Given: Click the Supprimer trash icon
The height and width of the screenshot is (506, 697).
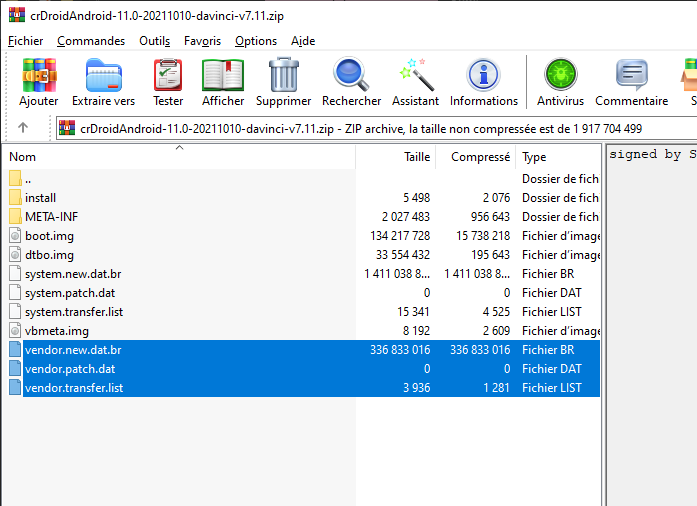Looking at the screenshot, I should pos(284,75).
